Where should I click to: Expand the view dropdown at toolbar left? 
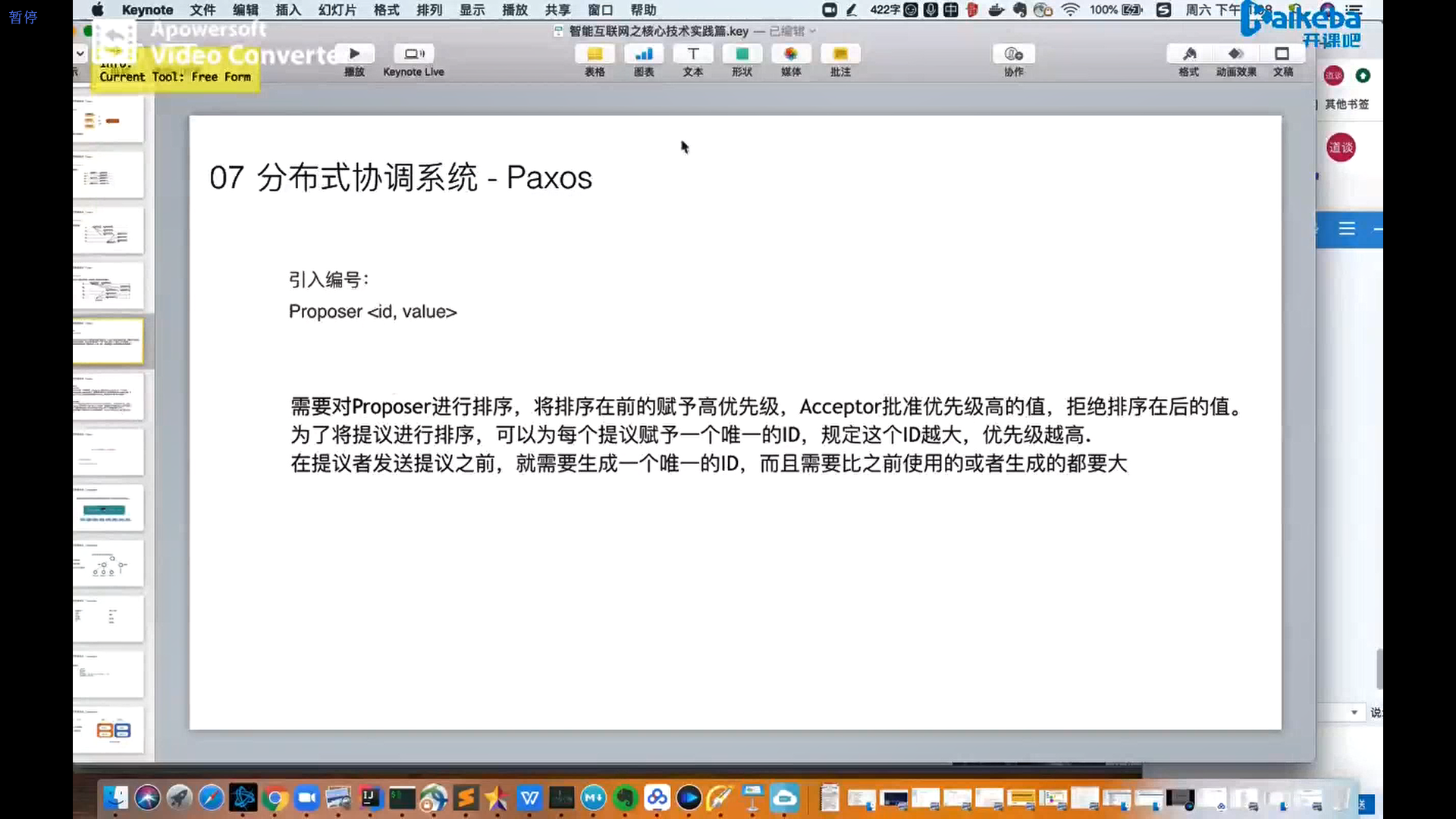[80, 54]
